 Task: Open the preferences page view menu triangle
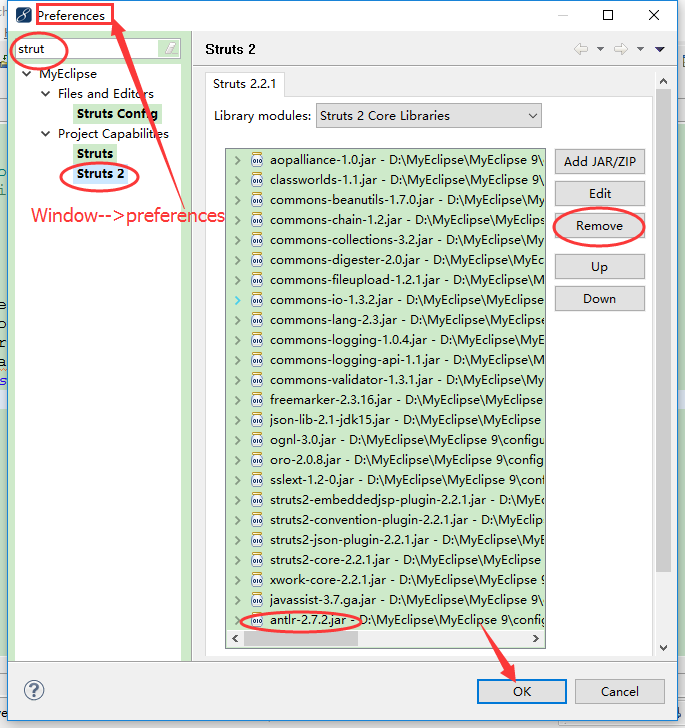[660, 49]
